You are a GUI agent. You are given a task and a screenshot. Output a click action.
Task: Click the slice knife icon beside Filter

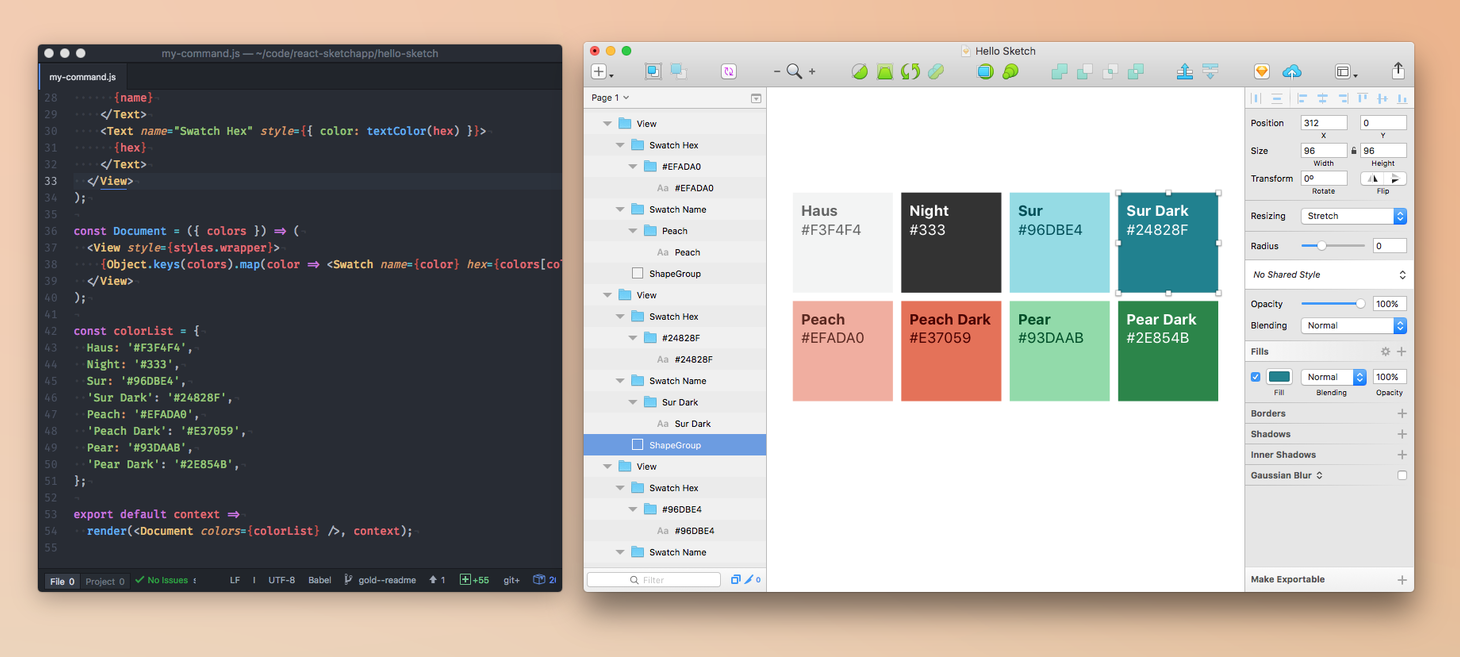751,580
